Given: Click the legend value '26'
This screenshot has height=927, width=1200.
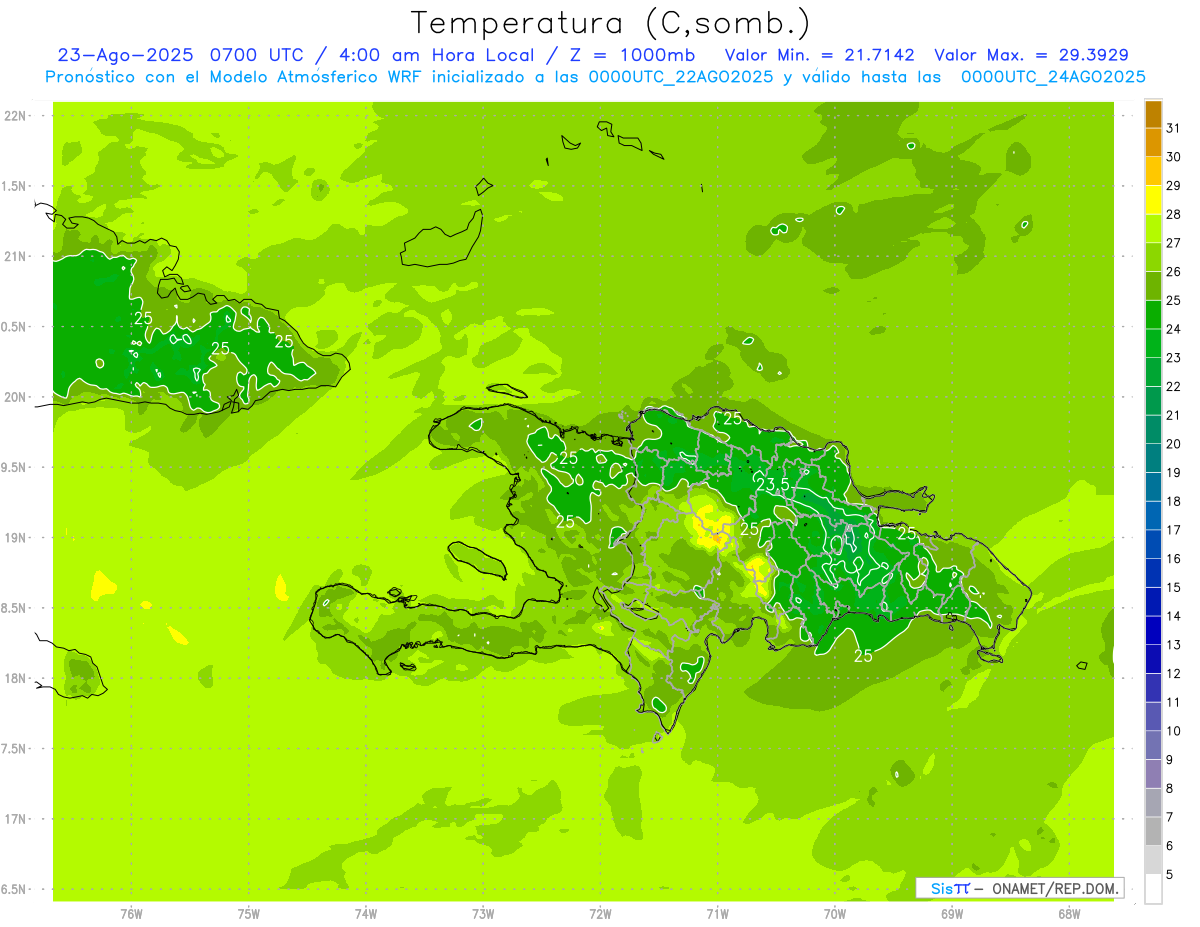Looking at the screenshot, I should point(1173,271).
